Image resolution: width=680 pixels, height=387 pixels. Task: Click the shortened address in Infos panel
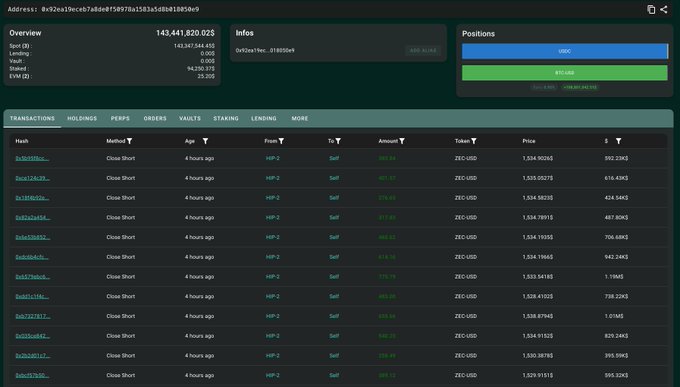[265, 51]
